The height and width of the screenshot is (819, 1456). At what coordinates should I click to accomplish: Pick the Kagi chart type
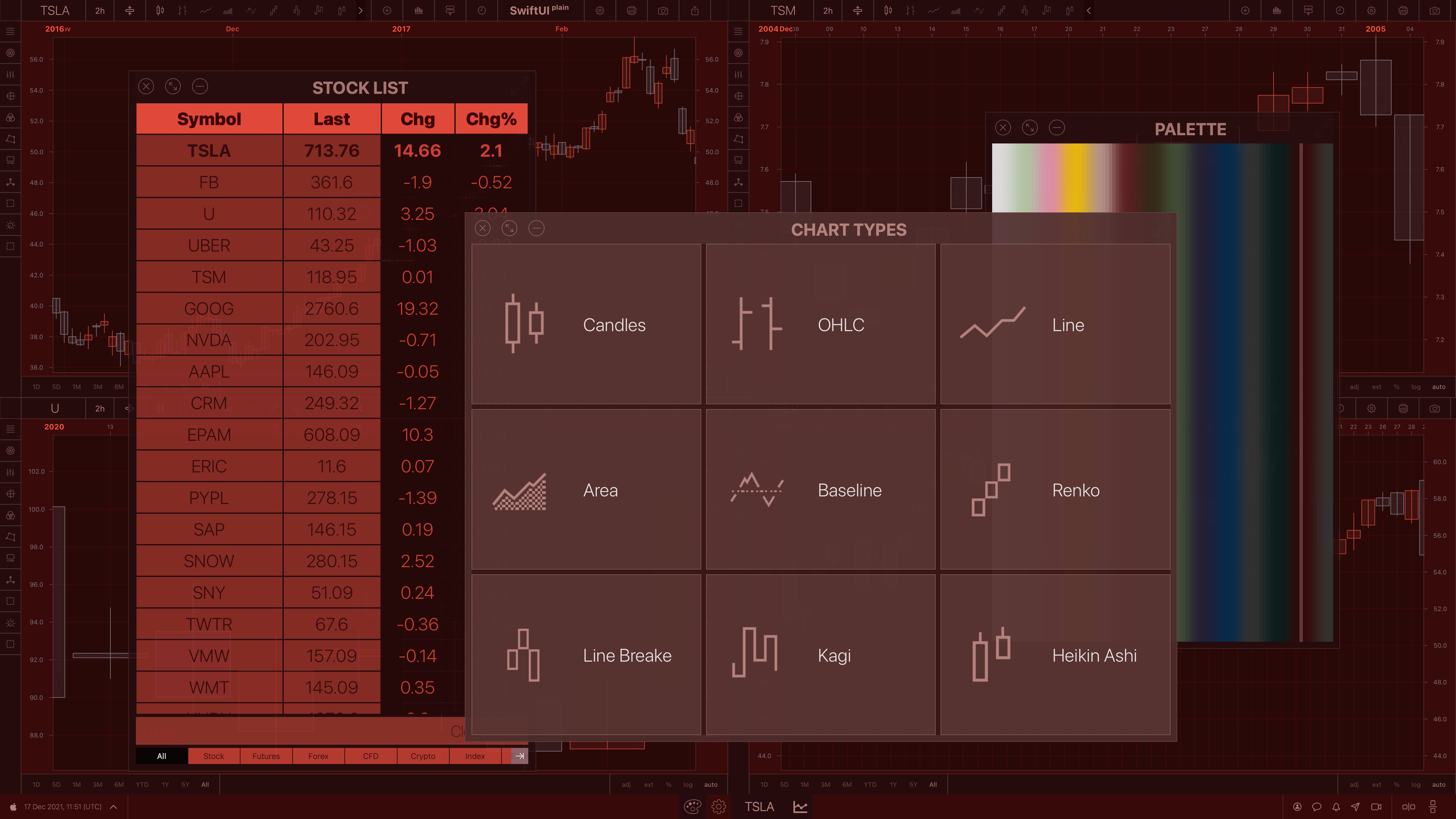pyautogui.click(x=820, y=654)
